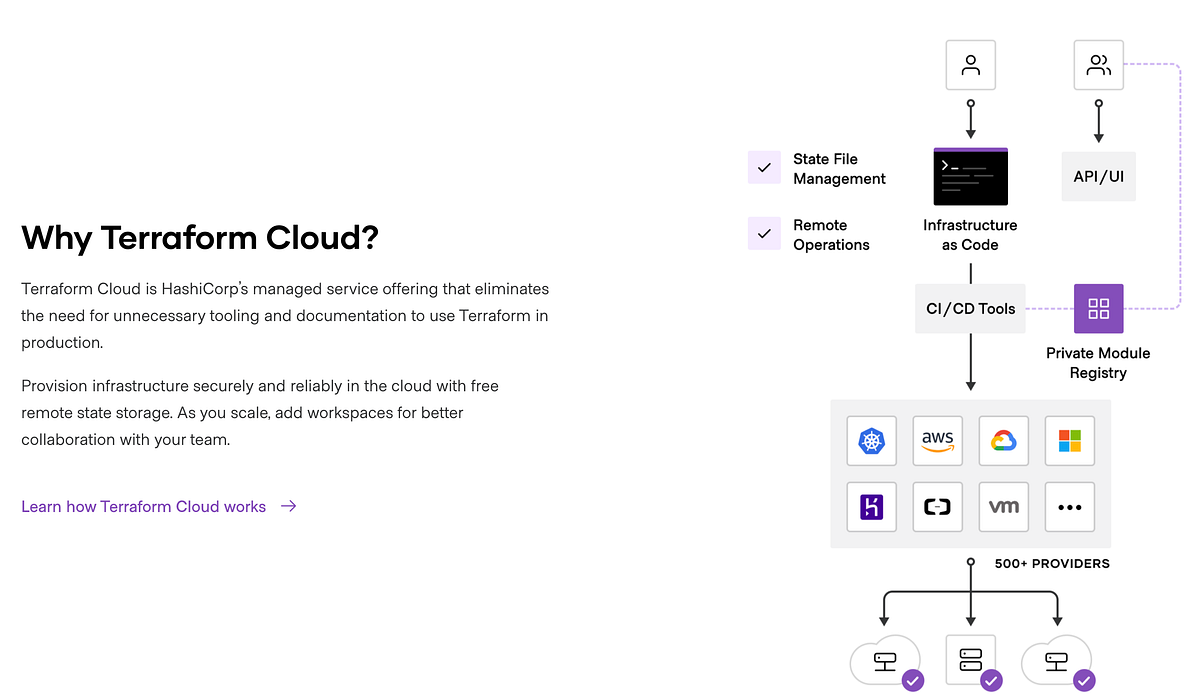
Task: Select the single-user icon above Infrastructure as Code
Action: pos(970,64)
